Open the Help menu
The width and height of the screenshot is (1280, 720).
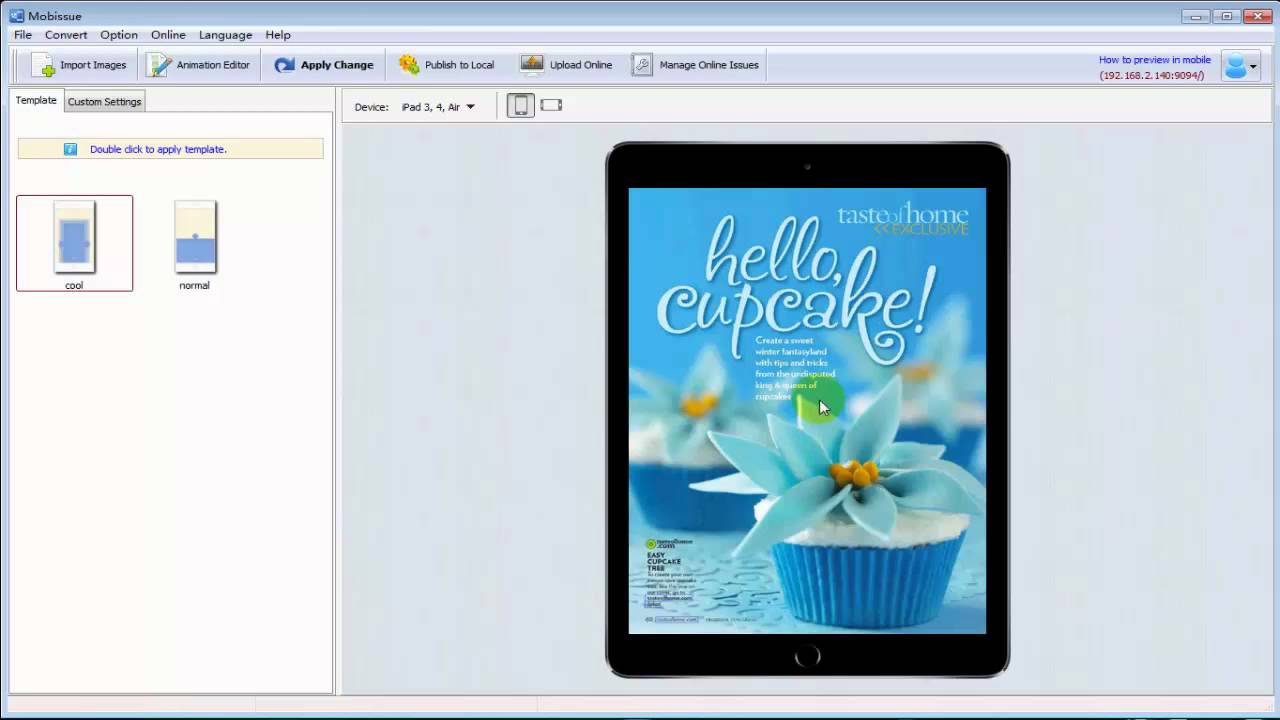[278, 35]
